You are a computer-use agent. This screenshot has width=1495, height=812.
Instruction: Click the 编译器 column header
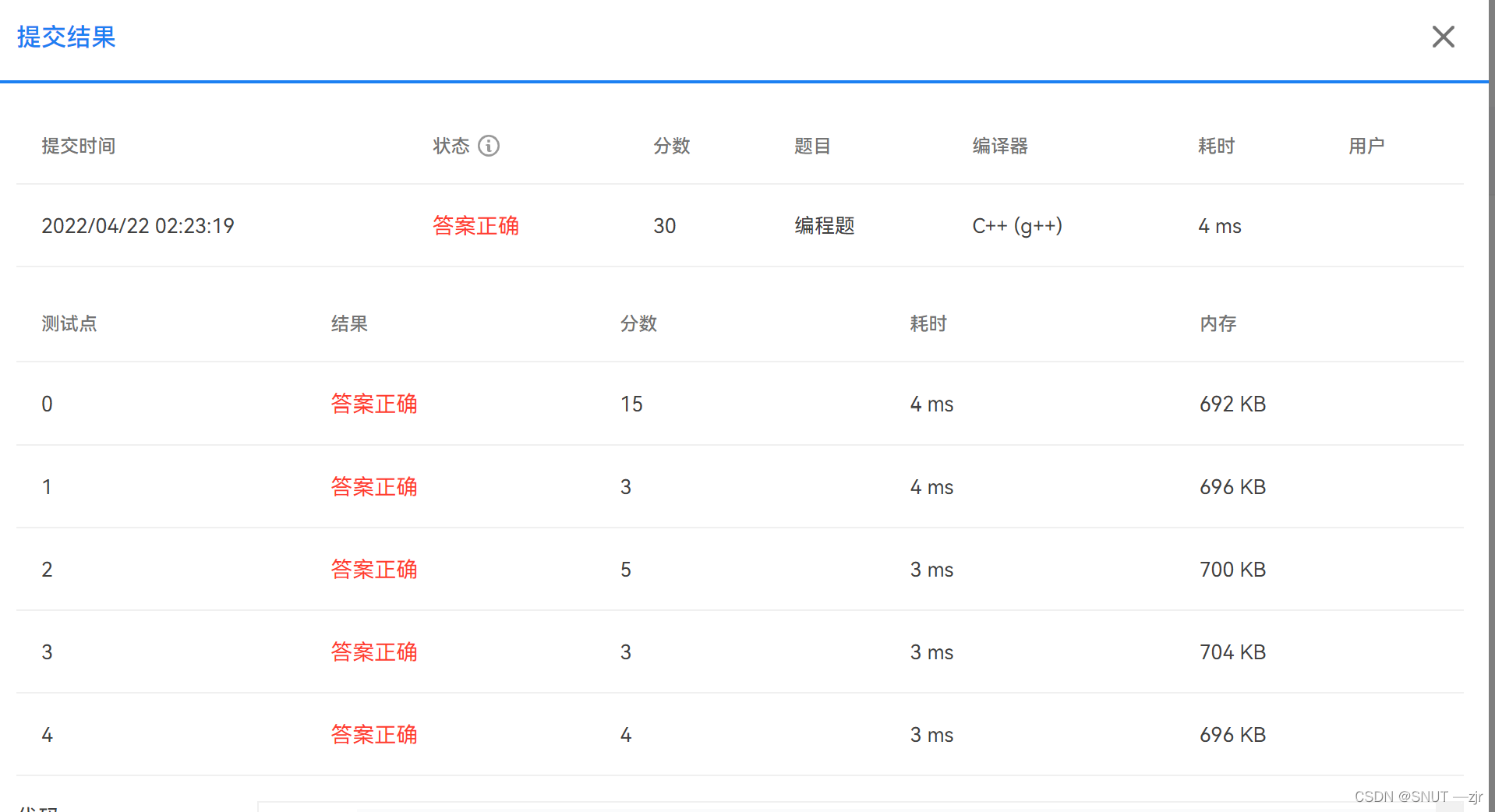point(1000,146)
